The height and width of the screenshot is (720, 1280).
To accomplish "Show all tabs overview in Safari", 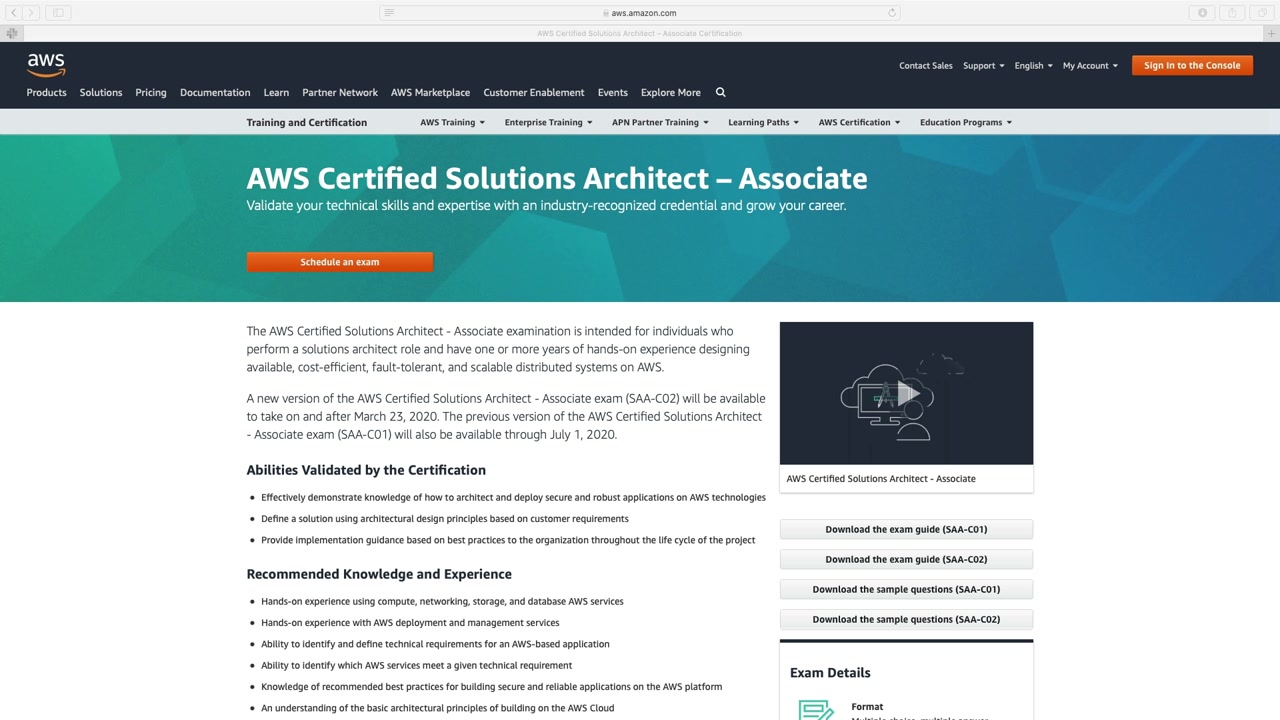I will click(1260, 13).
